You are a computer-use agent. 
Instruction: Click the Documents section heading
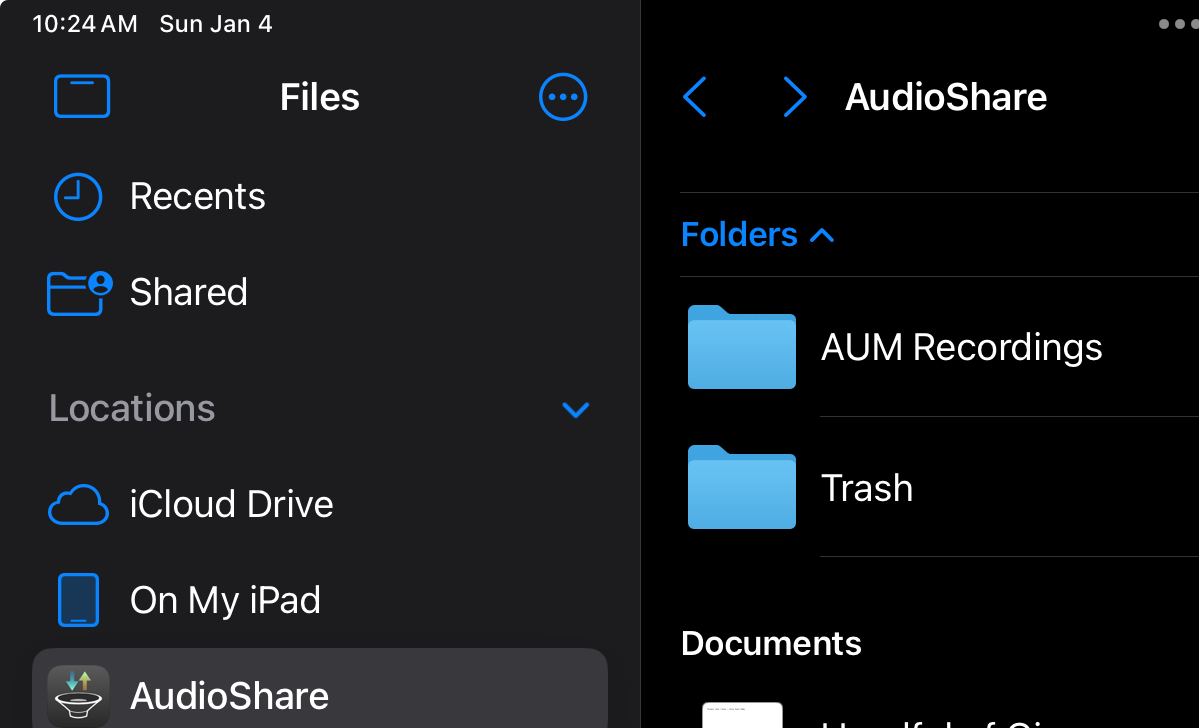[x=771, y=644]
